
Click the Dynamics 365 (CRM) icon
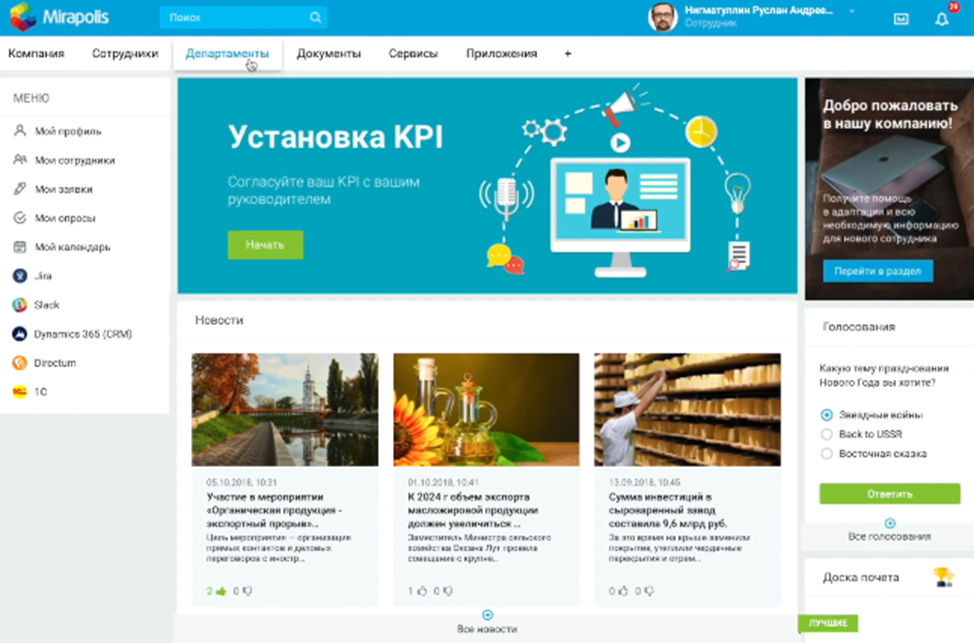click(20, 334)
